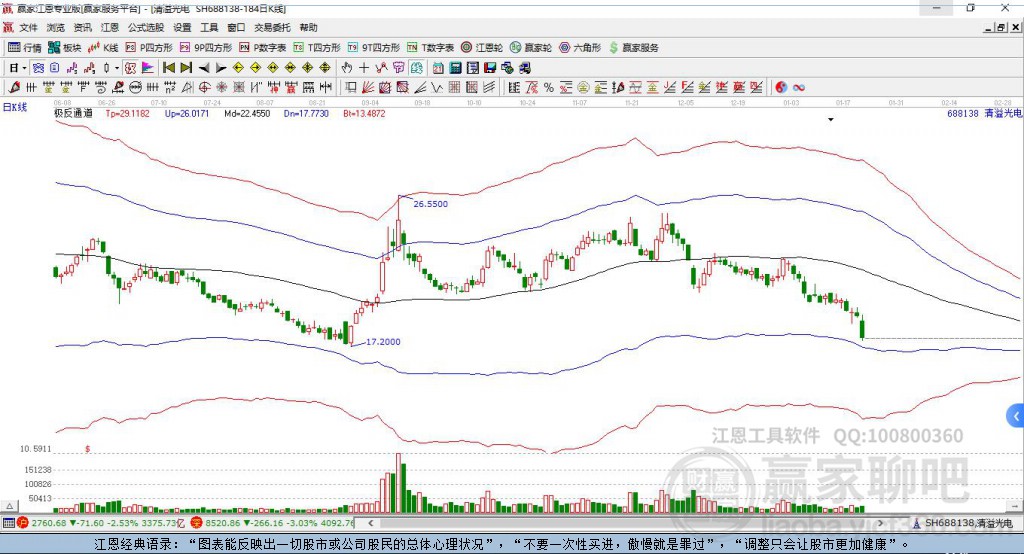Click the 深 Shenzhen index status icon

[x=197, y=523]
